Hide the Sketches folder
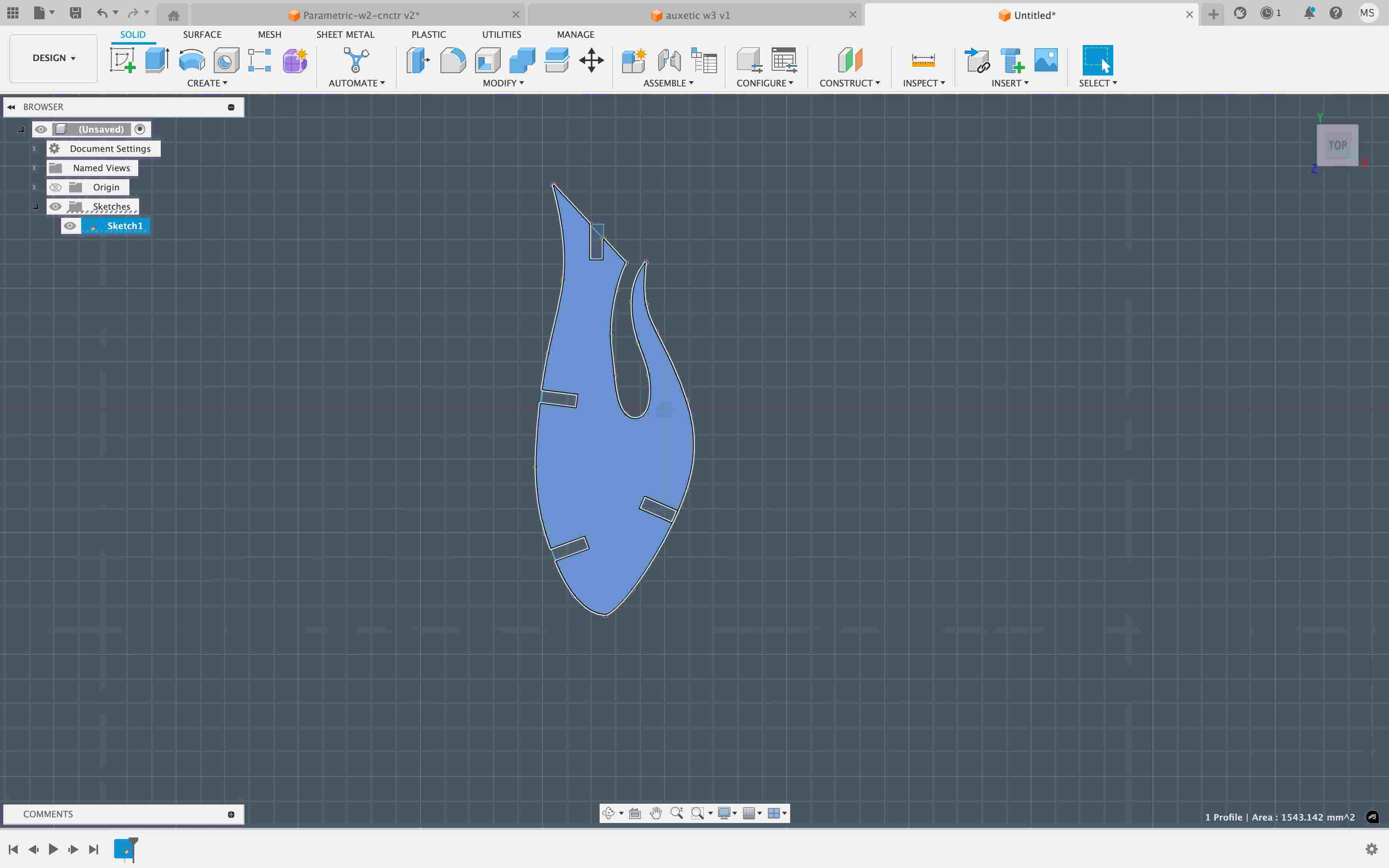Image resolution: width=1389 pixels, height=868 pixels. 55,207
